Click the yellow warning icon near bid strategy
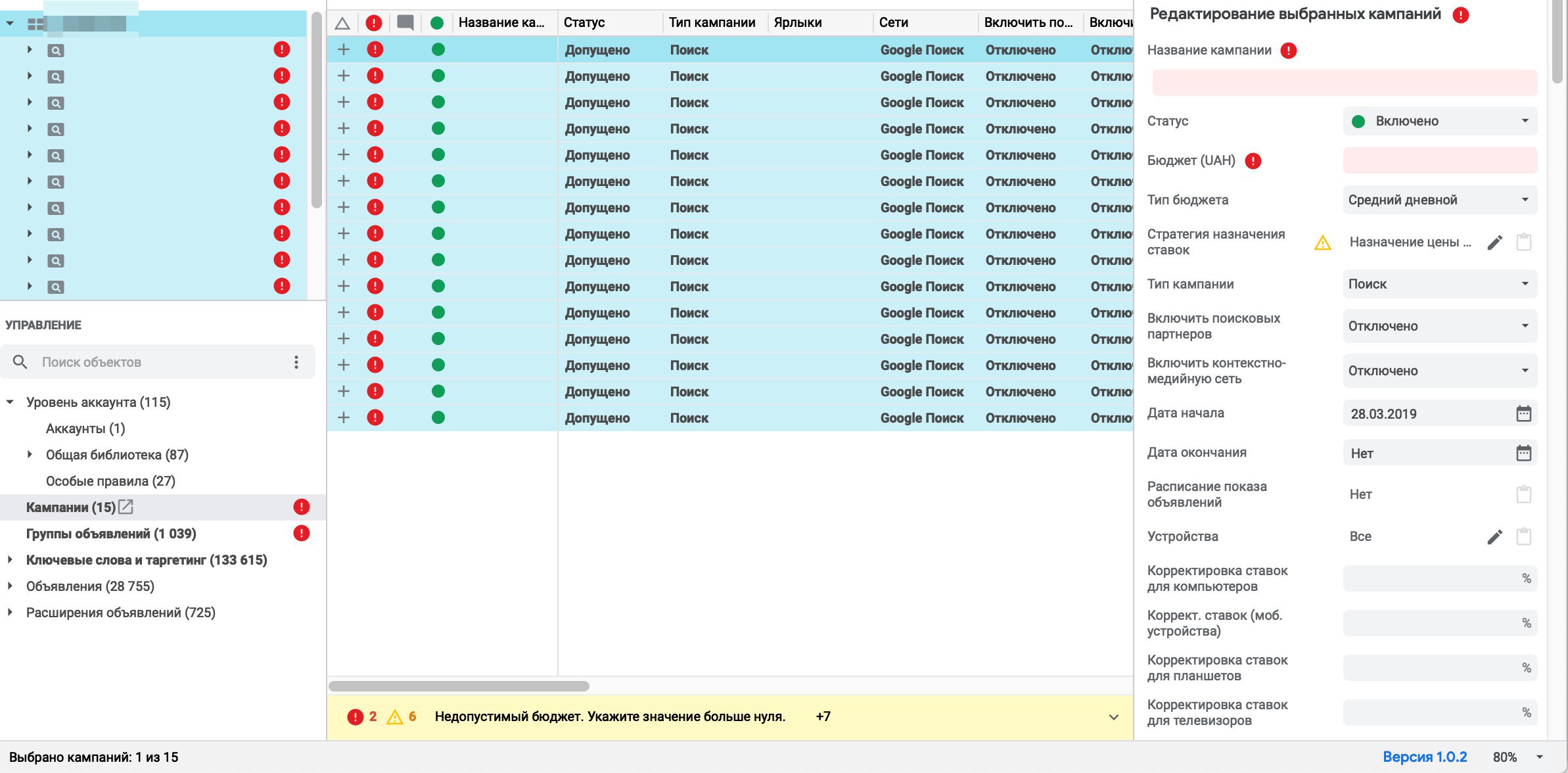Screen dimensions: 1568x773 pyautogui.click(x=1322, y=243)
